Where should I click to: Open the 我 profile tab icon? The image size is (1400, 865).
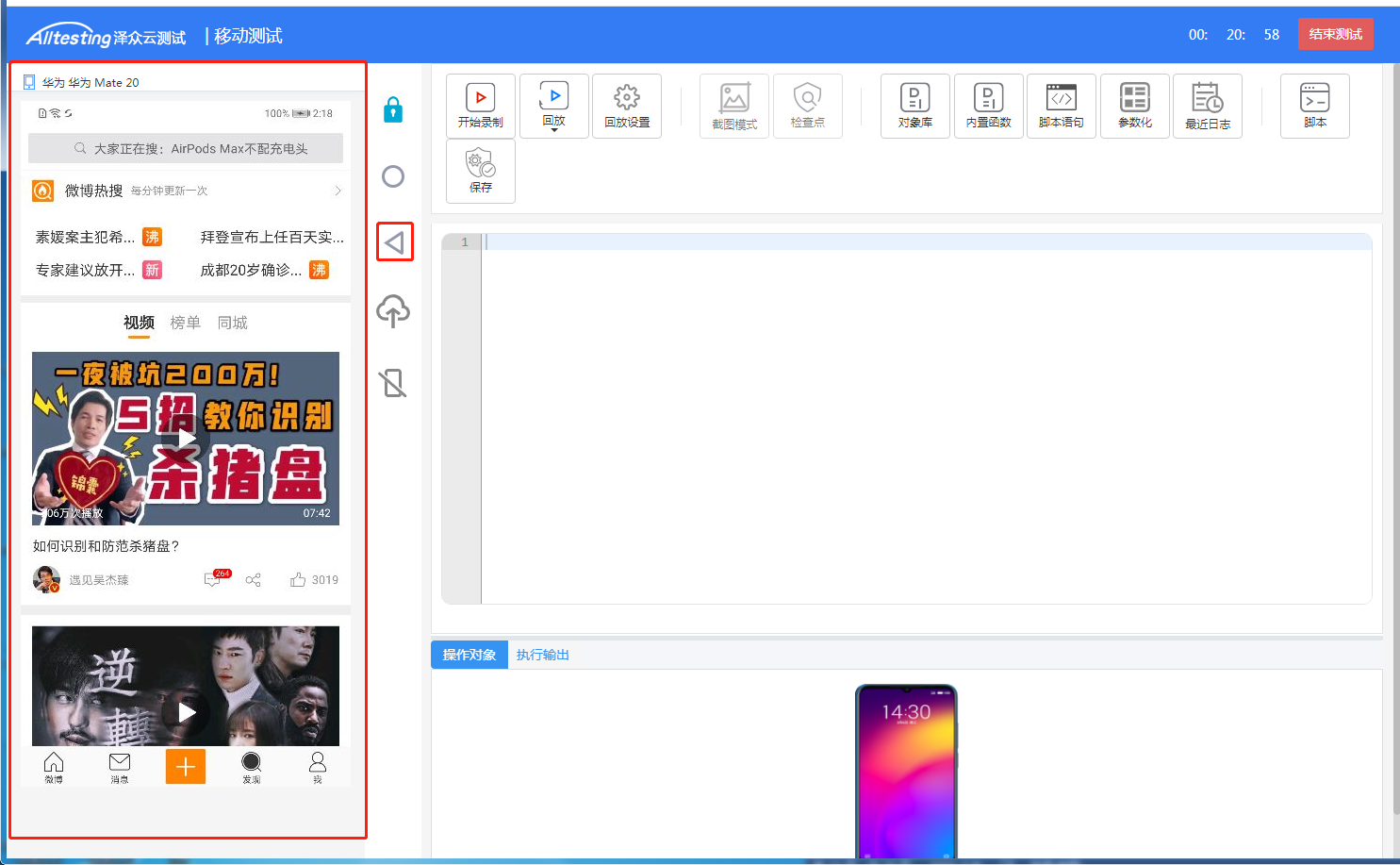coord(318,767)
